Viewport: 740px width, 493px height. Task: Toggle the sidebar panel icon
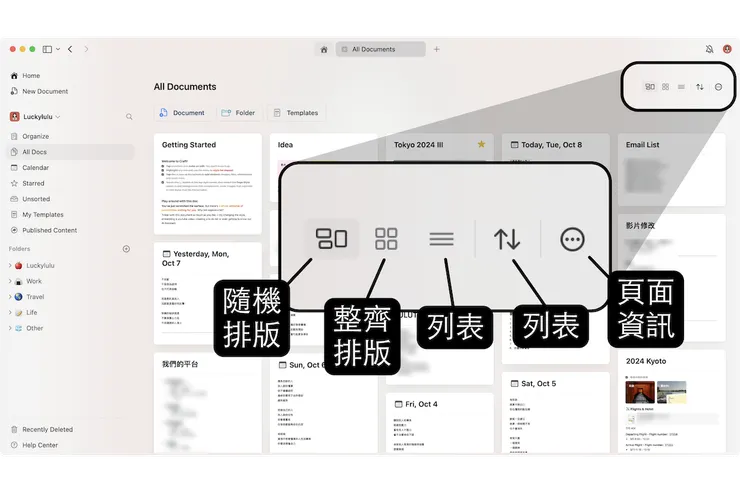pos(47,49)
